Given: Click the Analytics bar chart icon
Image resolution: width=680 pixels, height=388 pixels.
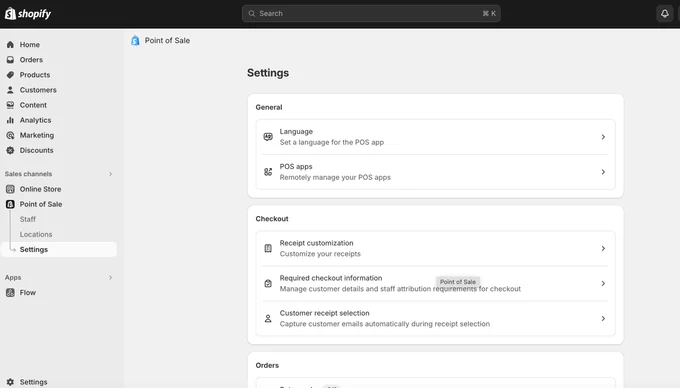Looking at the screenshot, I should click(10, 120).
